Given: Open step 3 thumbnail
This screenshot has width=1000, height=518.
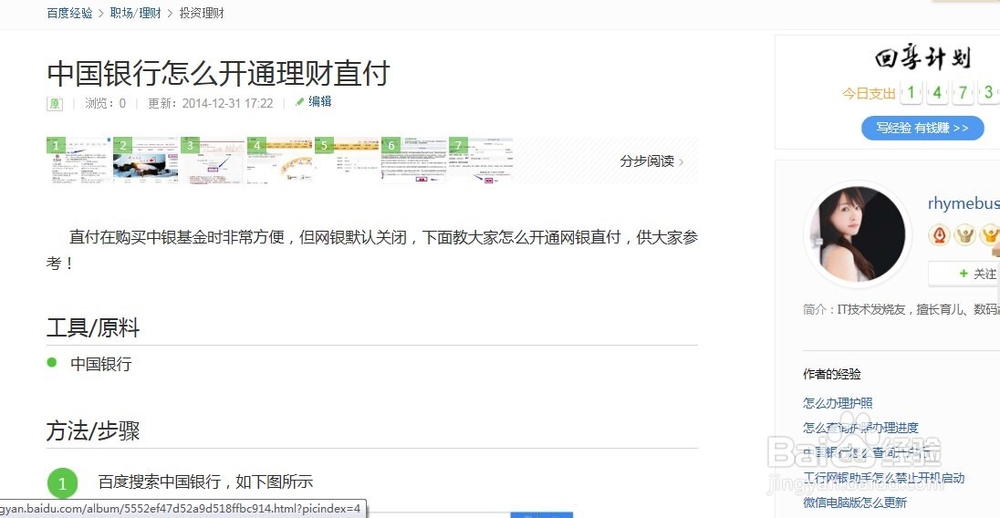Looking at the screenshot, I should pos(213,160).
